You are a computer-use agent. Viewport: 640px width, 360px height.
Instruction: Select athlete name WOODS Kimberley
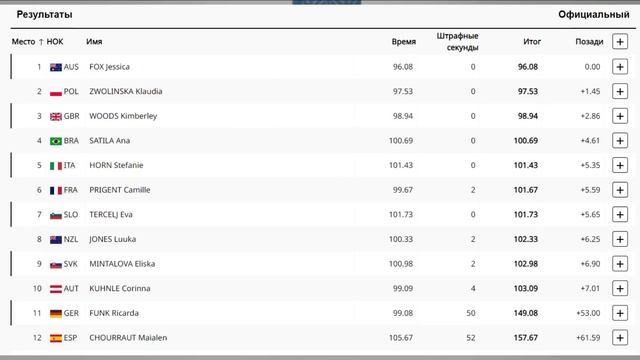tap(123, 116)
